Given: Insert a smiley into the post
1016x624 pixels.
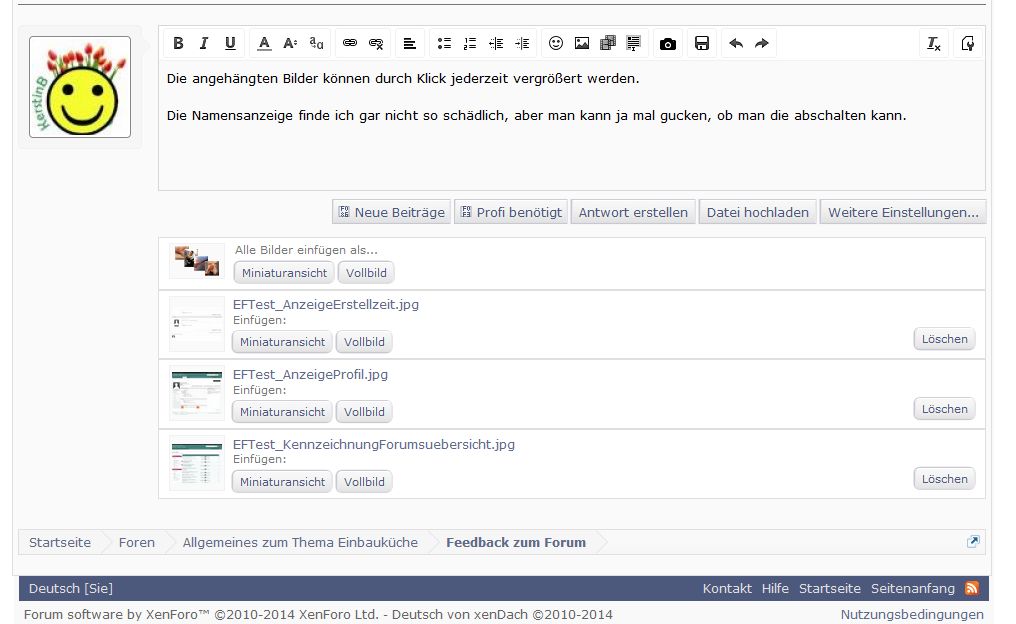Looking at the screenshot, I should pyautogui.click(x=556, y=43).
